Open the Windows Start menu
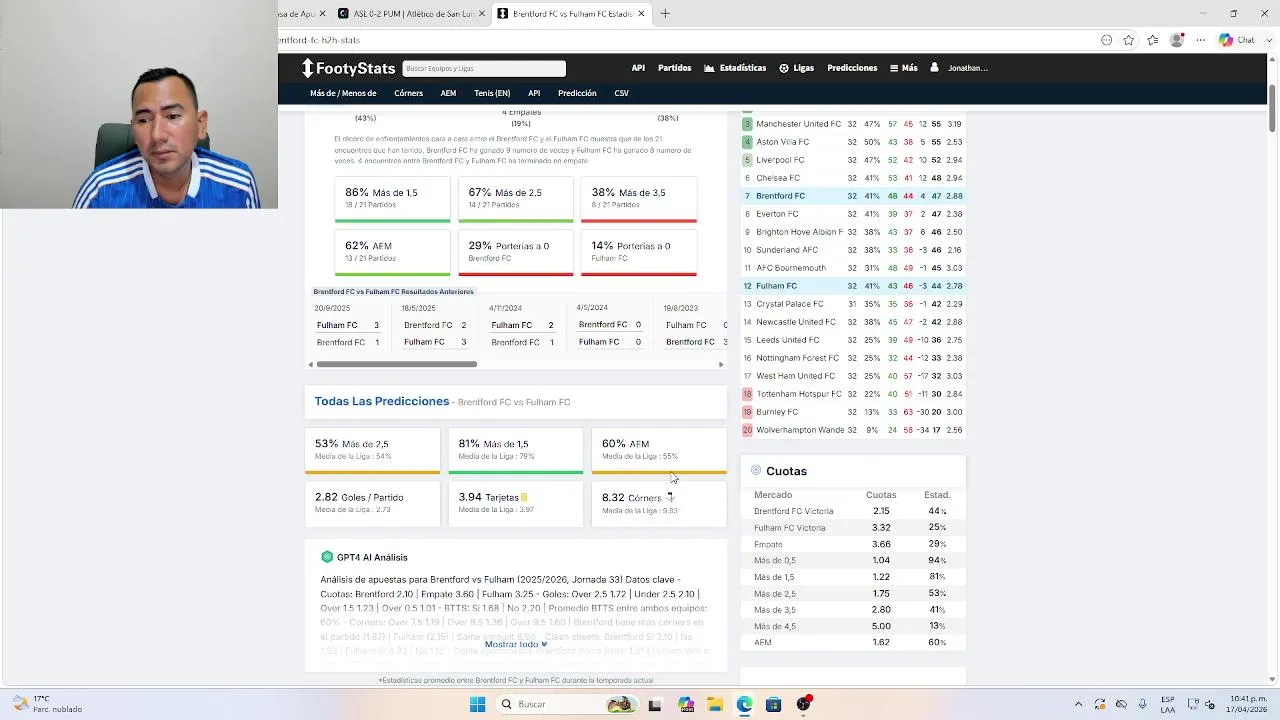 (477, 704)
